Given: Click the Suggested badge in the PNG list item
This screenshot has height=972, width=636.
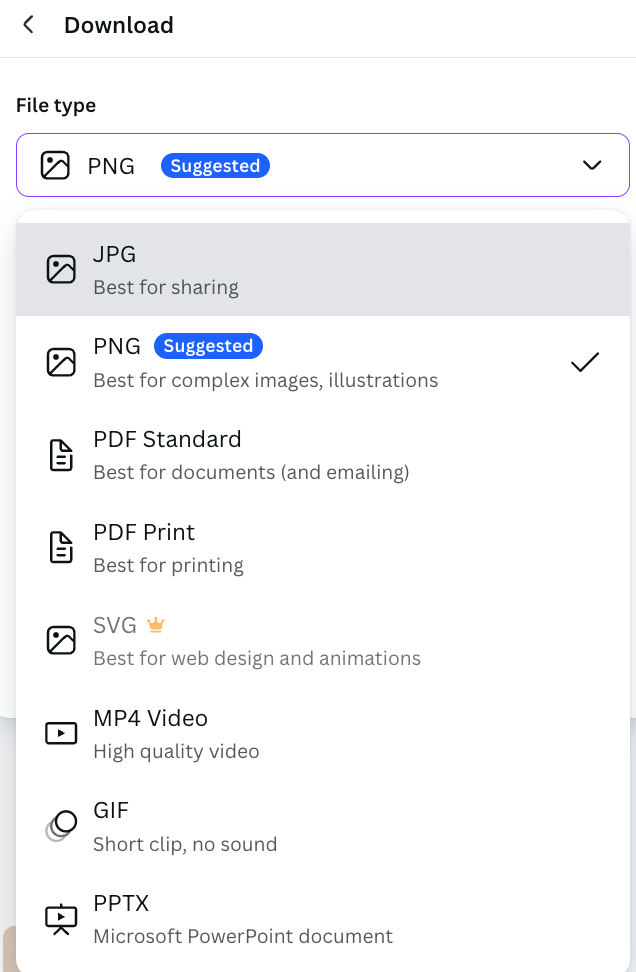Looking at the screenshot, I should [x=208, y=346].
